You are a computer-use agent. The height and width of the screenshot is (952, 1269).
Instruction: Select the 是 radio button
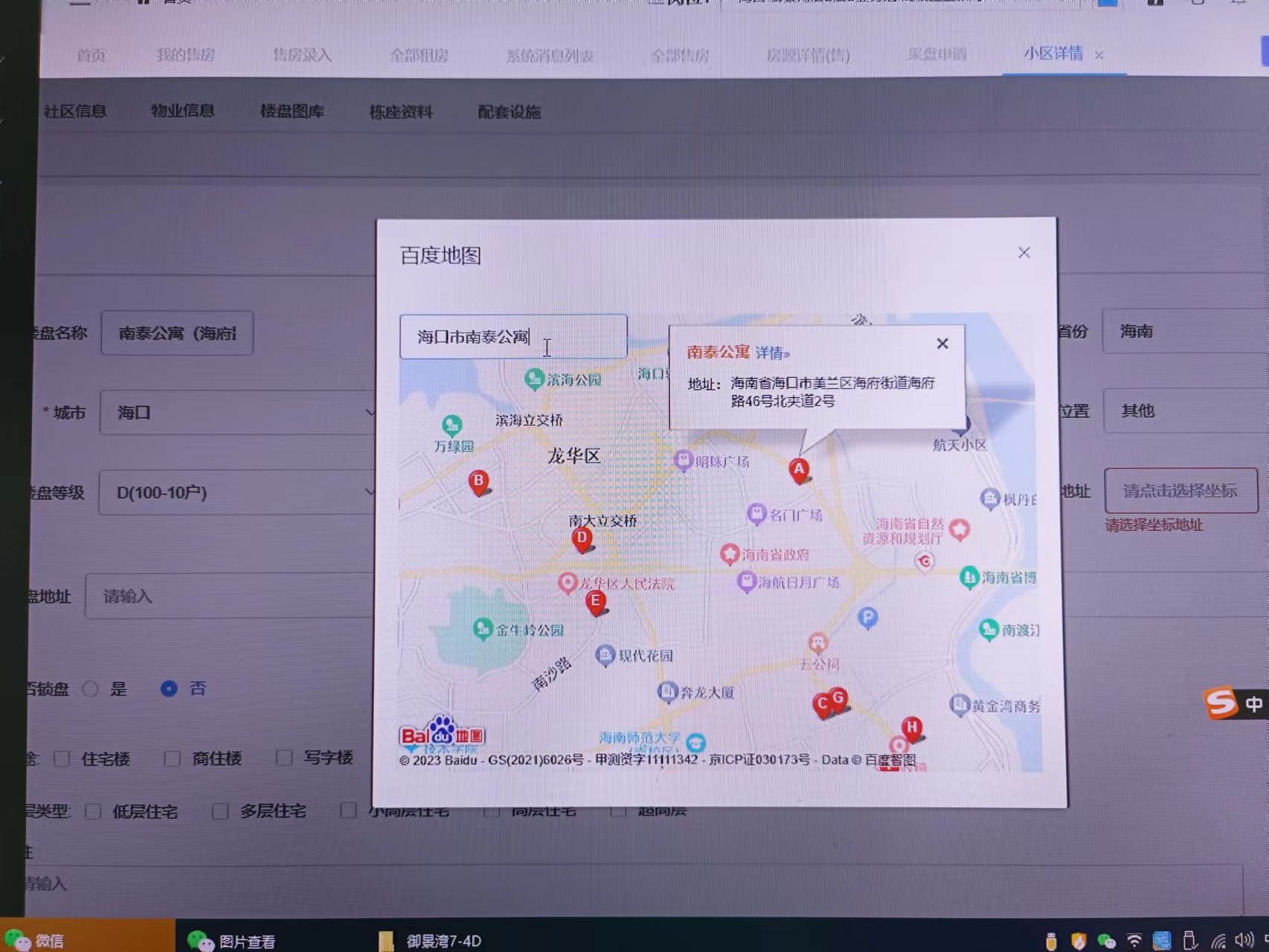pos(91,689)
